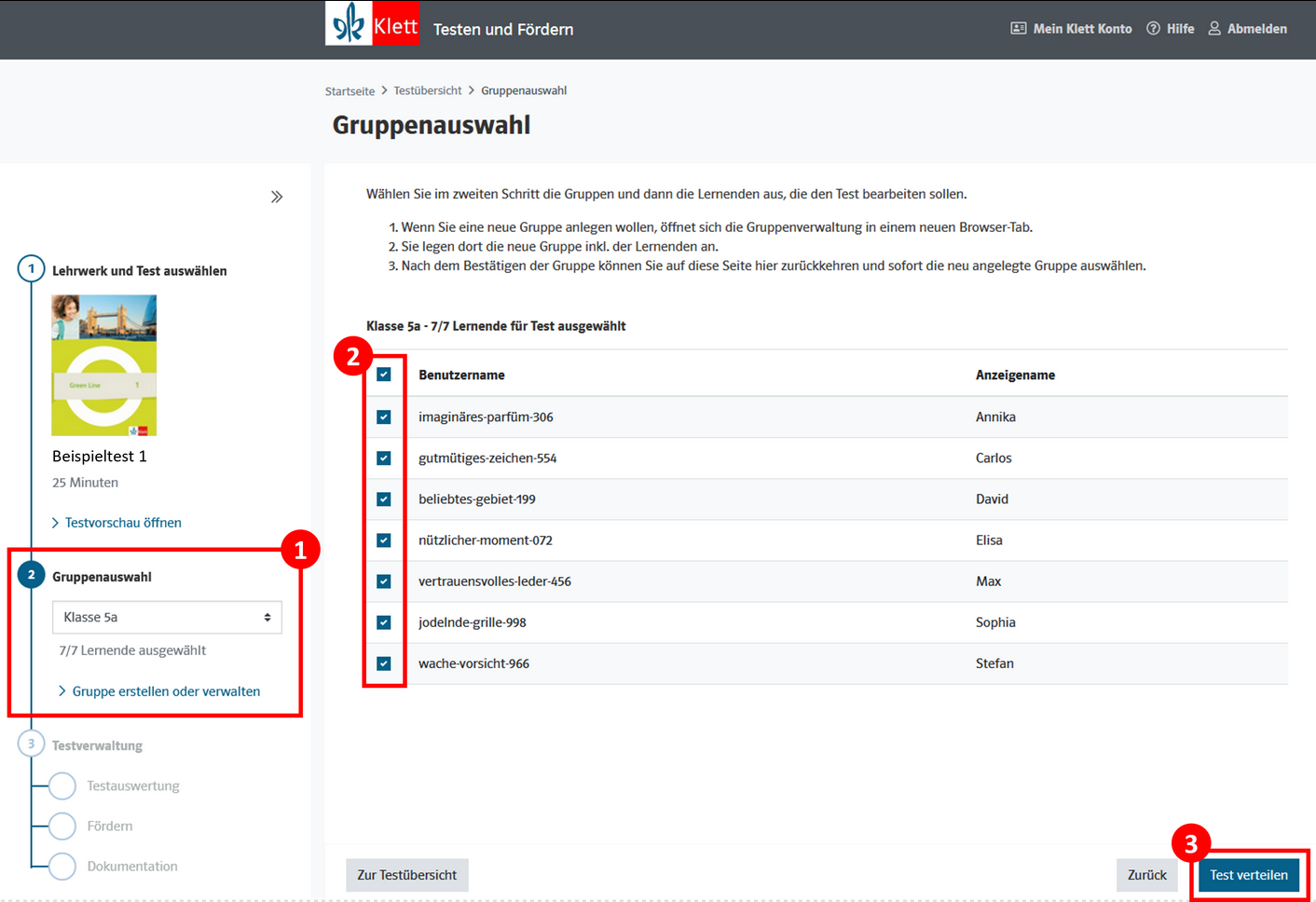Click Abmelden to log out
This screenshot has width=1316, height=902.
[x=1256, y=29]
